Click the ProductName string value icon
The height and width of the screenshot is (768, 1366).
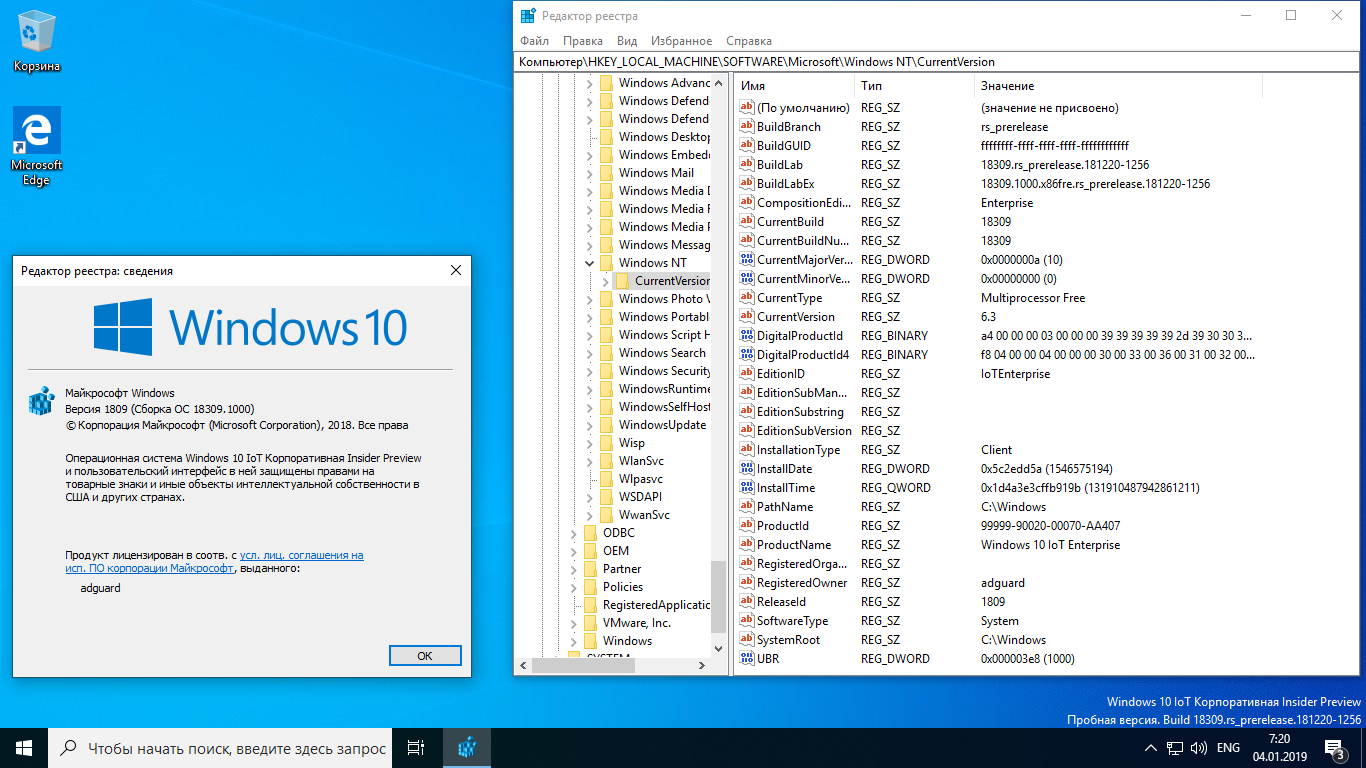[747, 544]
